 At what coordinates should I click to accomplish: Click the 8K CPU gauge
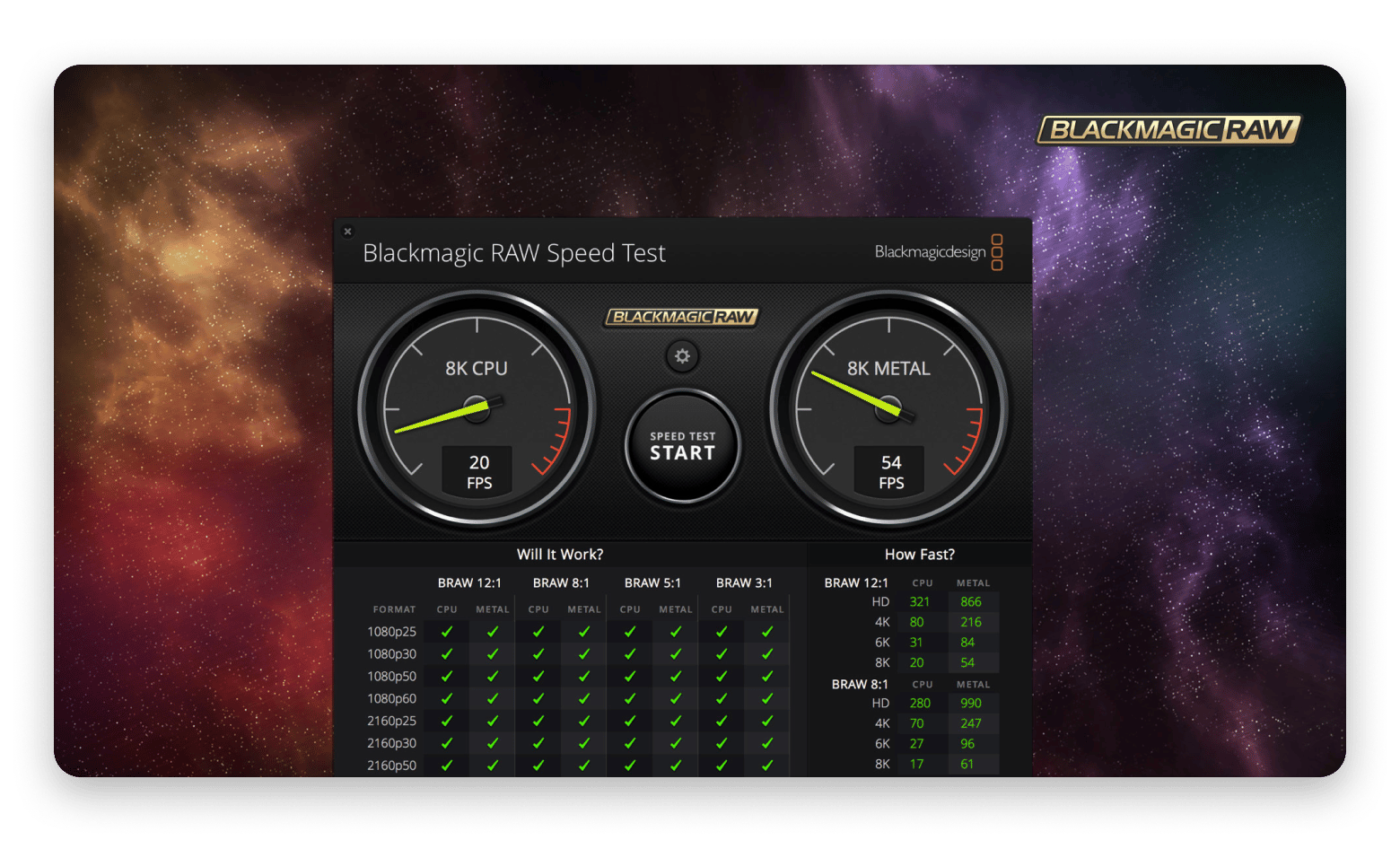coord(477,408)
